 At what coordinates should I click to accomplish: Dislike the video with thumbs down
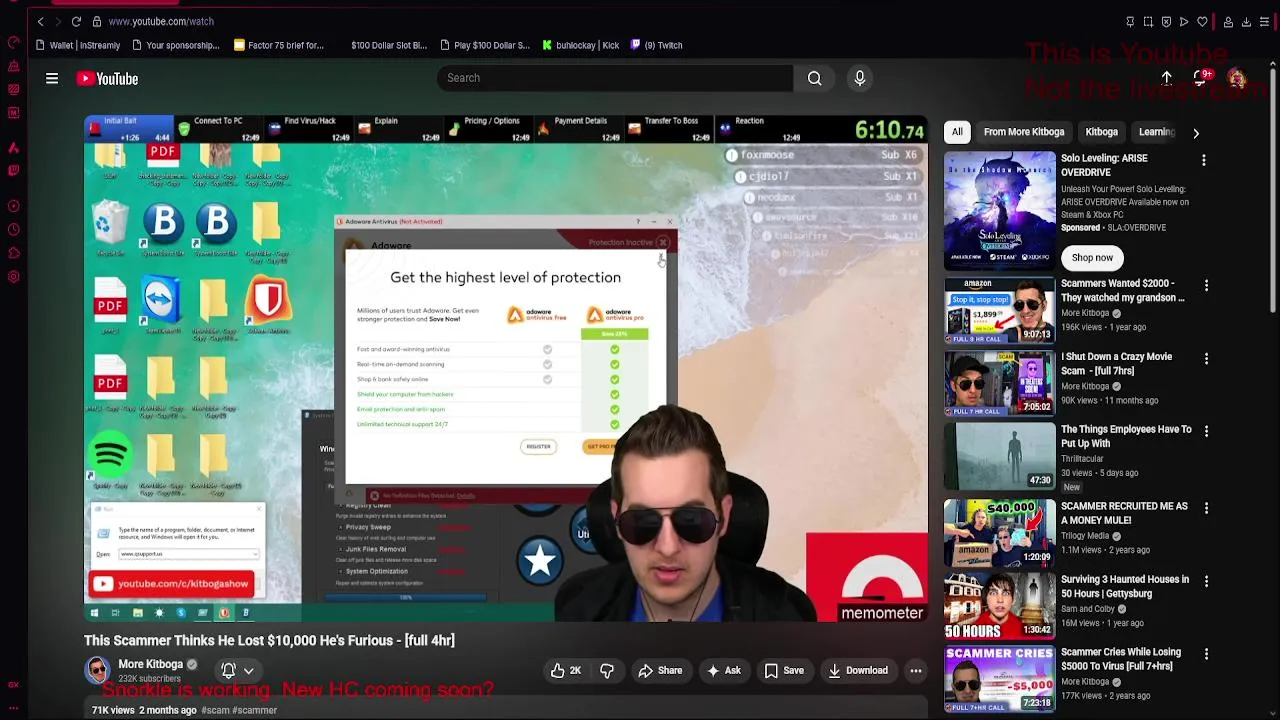(607, 671)
